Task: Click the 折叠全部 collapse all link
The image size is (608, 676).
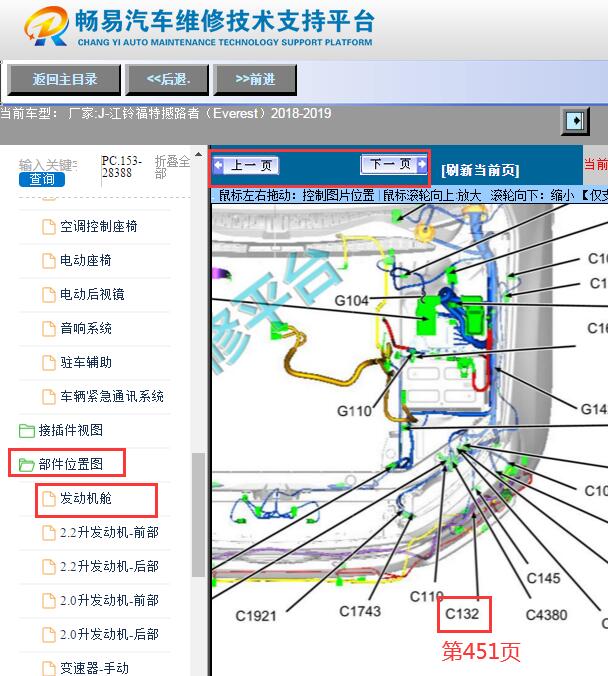Action: (172, 167)
